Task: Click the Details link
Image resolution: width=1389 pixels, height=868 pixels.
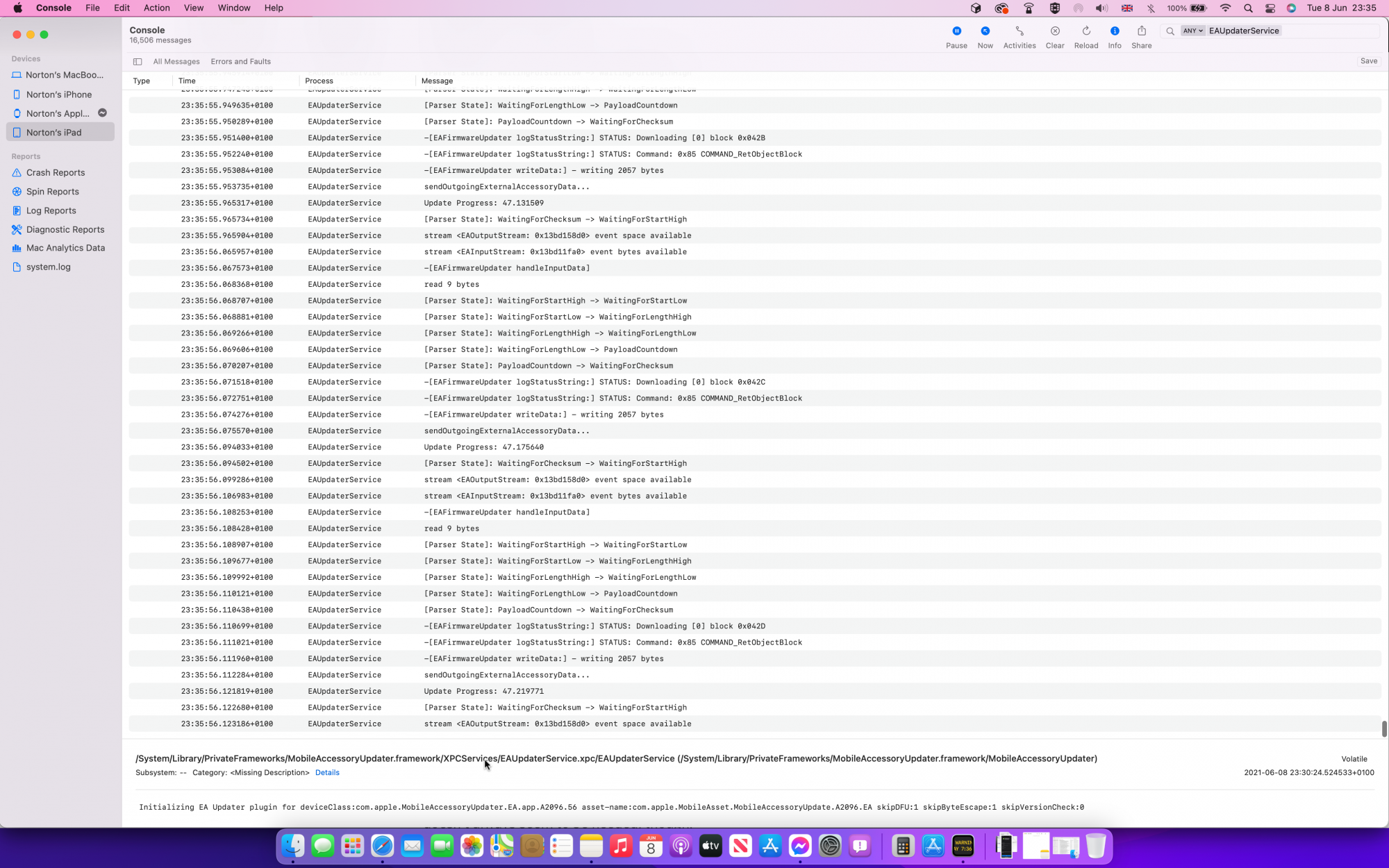Action: (x=326, y=772)
